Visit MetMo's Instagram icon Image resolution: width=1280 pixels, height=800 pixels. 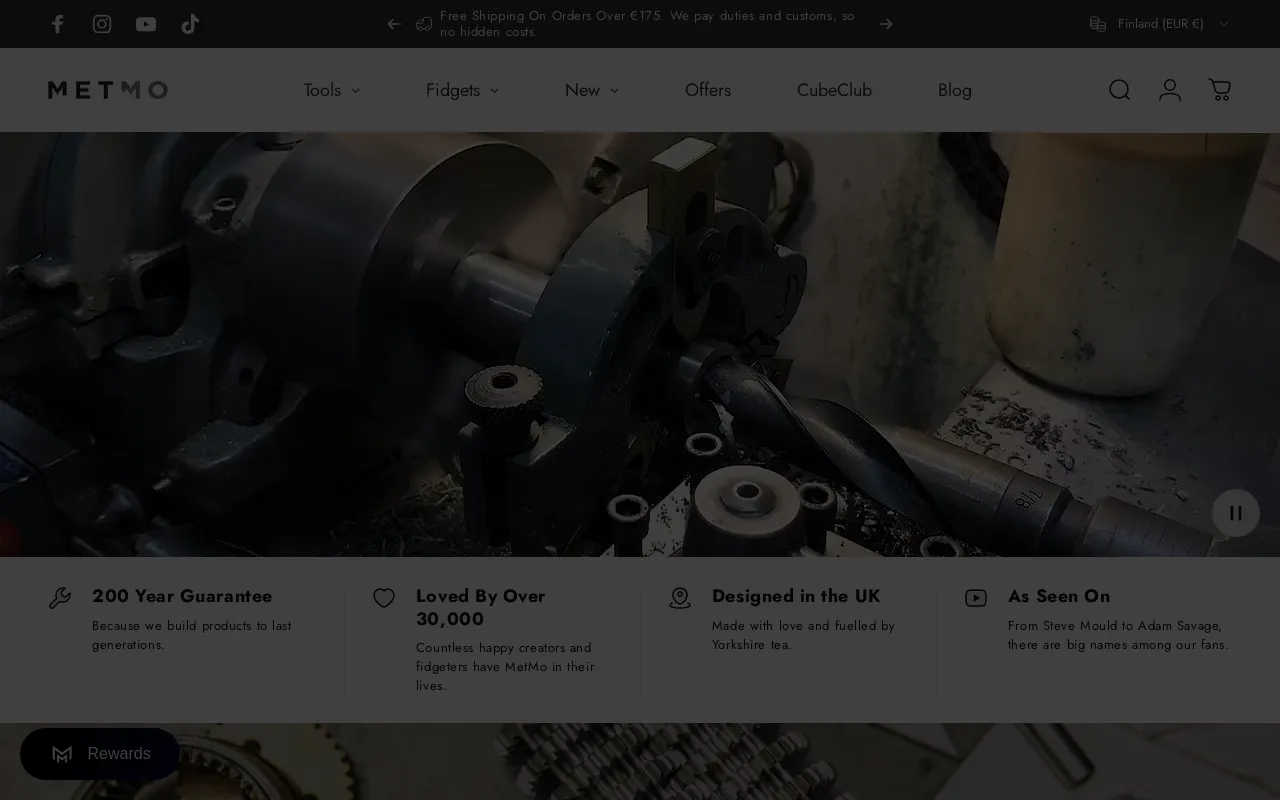click(x=101, y=24)
